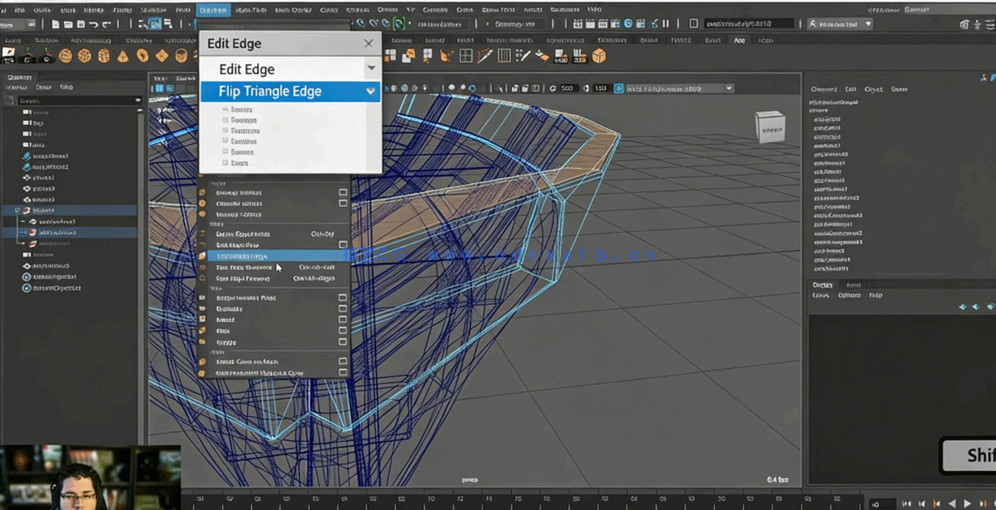Click the polygon cube shelf icon
996x510 pixels.
tap(85, 56)
